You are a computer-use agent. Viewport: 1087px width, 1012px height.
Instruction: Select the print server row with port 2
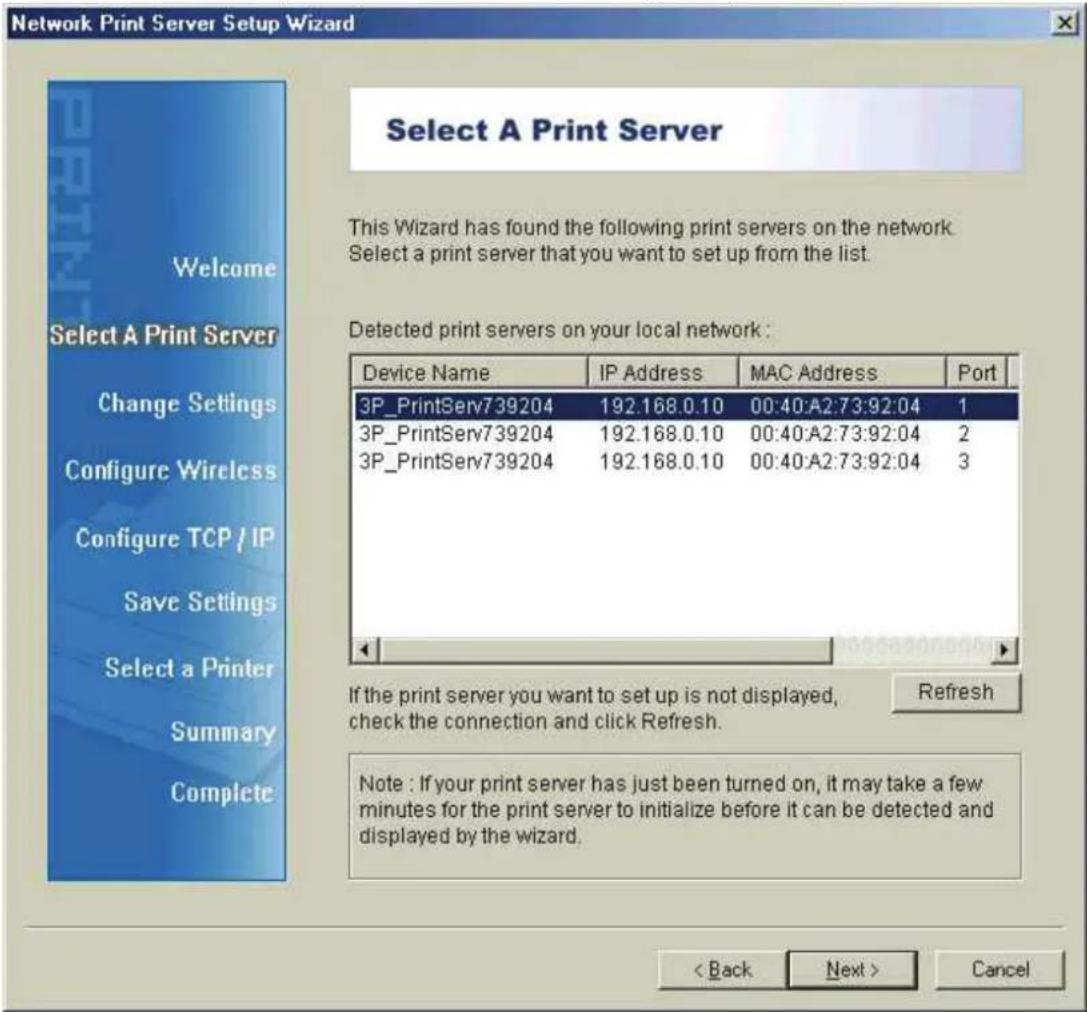pyautogui.click(x=686, y=434)
